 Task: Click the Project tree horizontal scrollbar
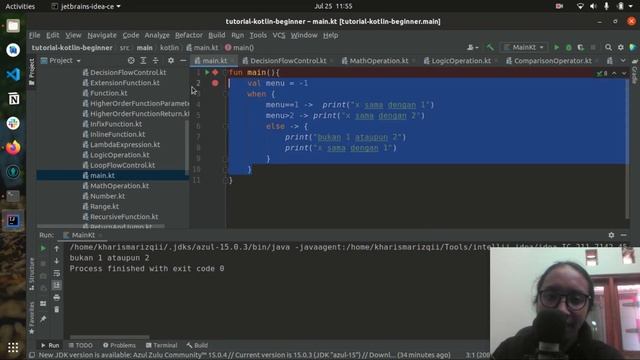click(x=101, y=226)
